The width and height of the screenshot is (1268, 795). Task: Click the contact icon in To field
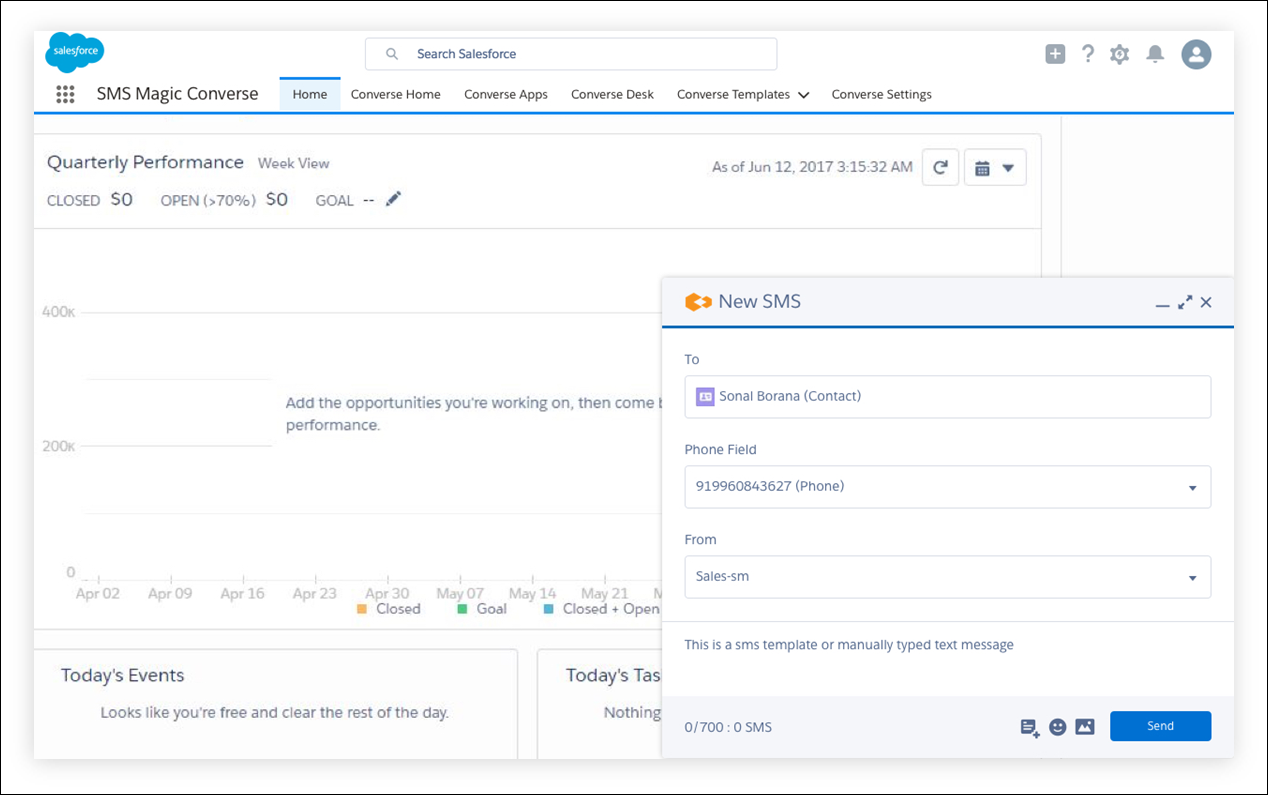tap(705, 396)
